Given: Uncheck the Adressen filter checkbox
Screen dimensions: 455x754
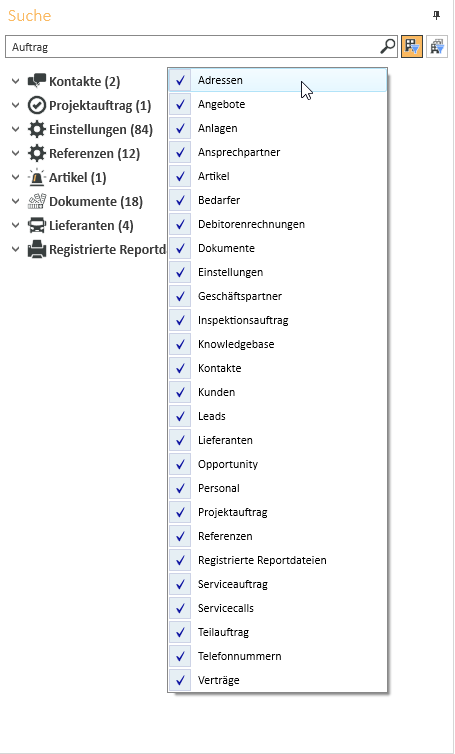Looking at the screenshot, I should (x=180, y=80).
